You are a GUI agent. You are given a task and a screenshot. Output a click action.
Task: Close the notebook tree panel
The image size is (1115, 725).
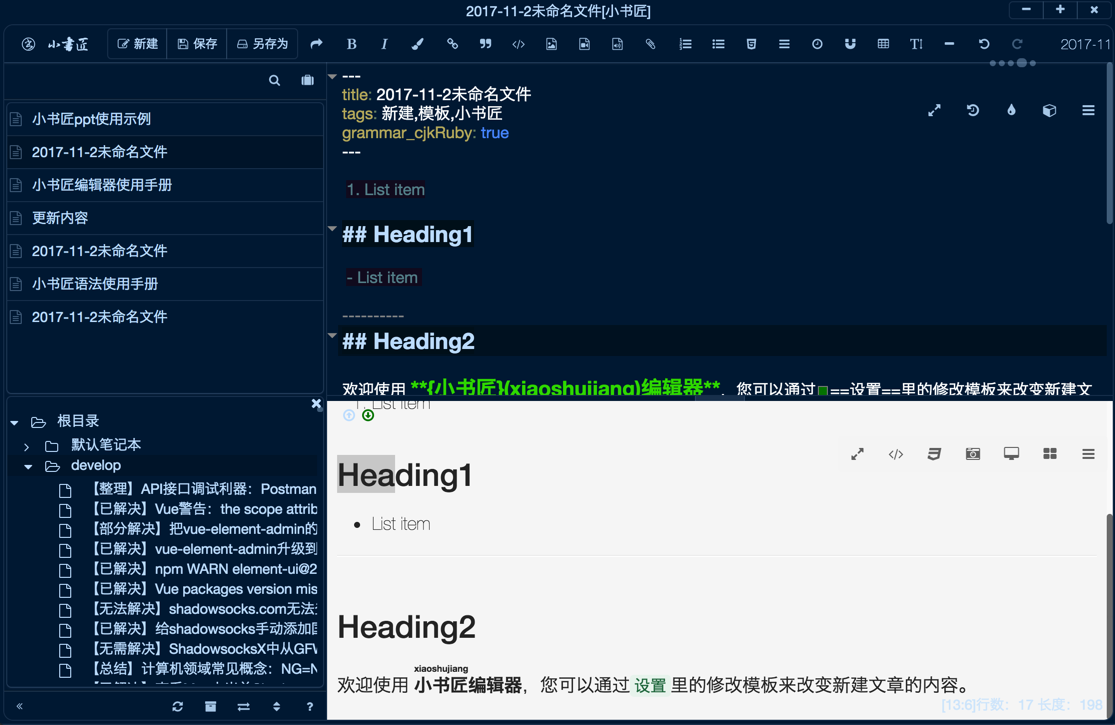316,404
